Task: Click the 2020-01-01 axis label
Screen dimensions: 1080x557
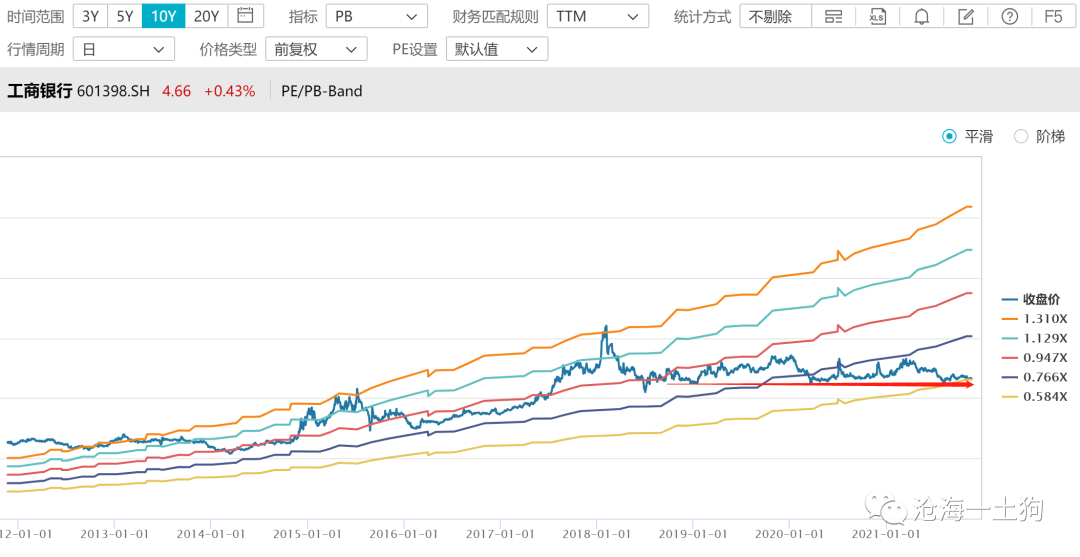Action: coord(789,534)
